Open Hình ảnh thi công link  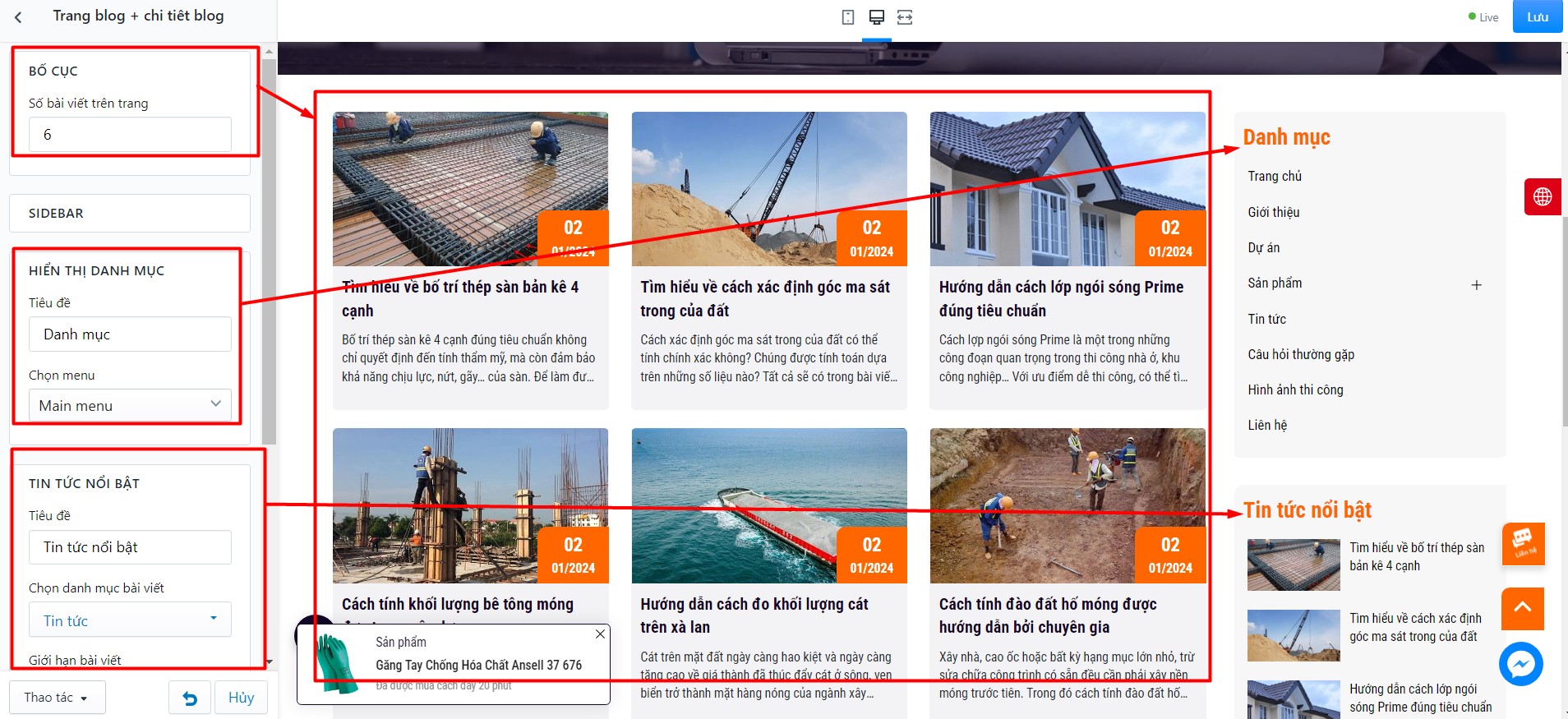(1295, 389)
